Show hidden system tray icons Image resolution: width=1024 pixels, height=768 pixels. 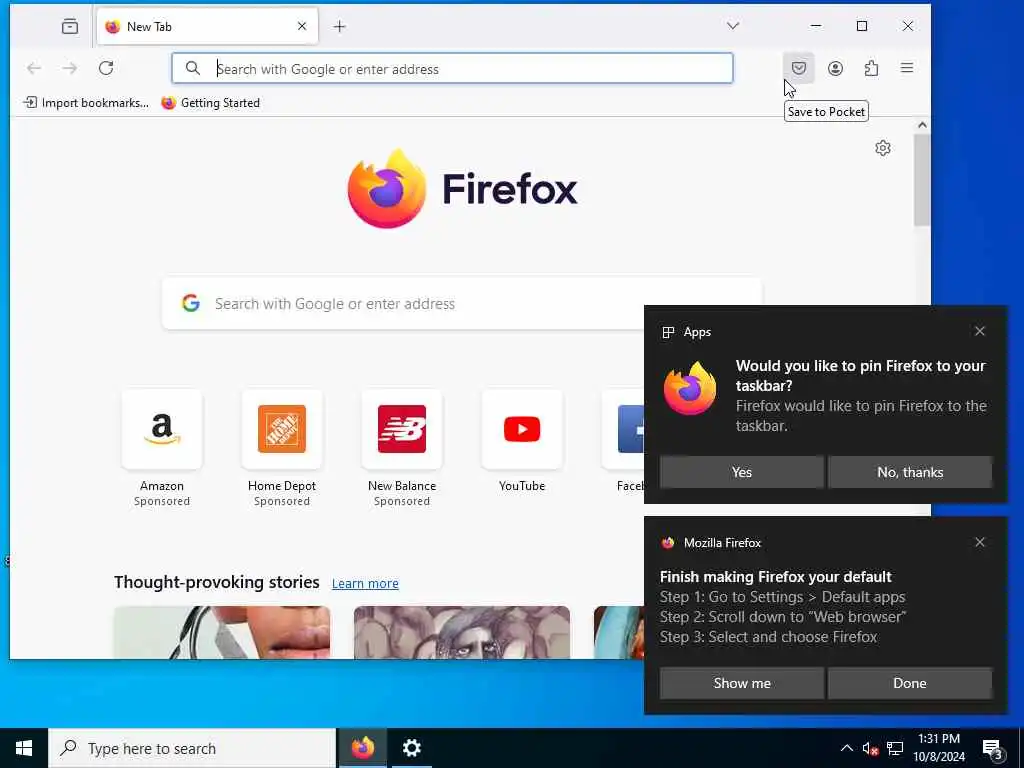(x=846, y=748)
